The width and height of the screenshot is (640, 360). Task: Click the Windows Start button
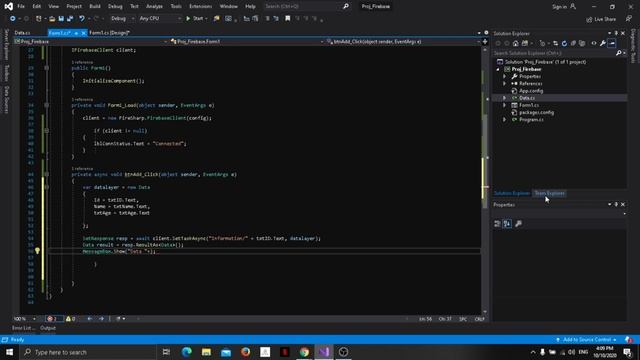[9, 352]
